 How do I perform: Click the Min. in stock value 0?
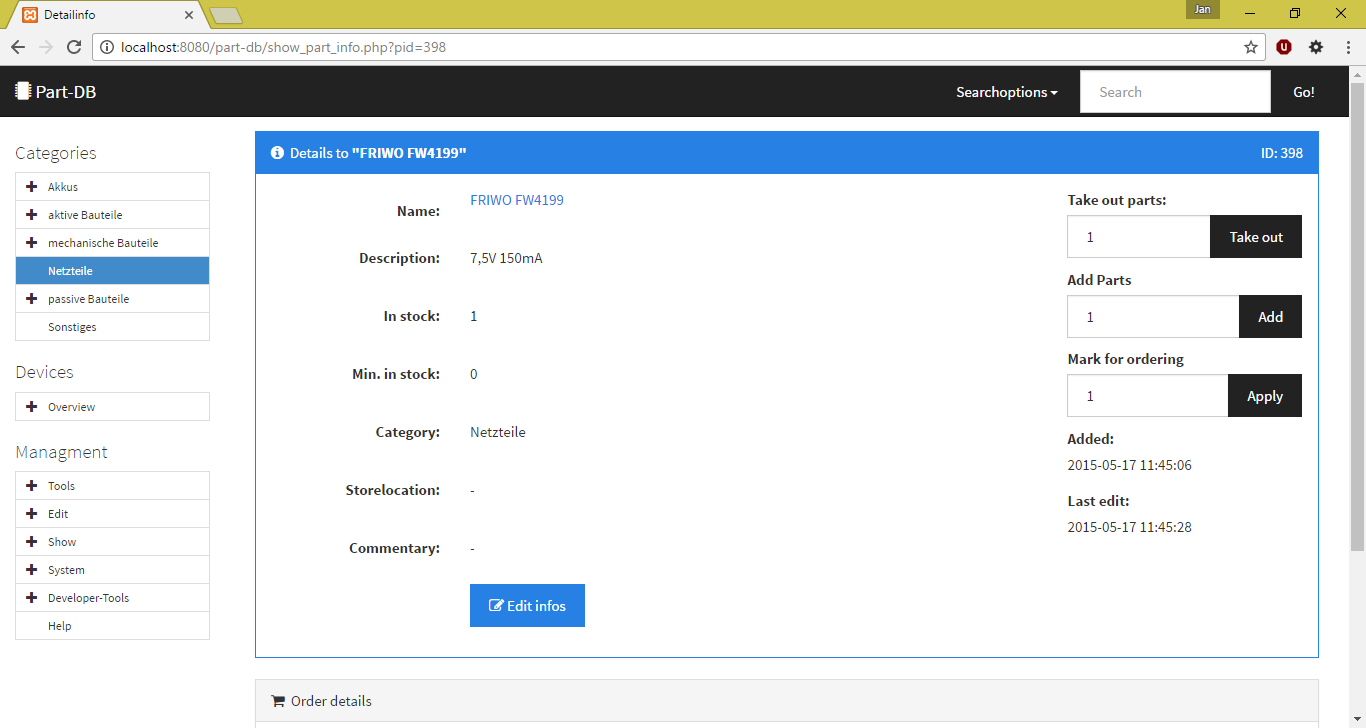[x=474, y=374]
